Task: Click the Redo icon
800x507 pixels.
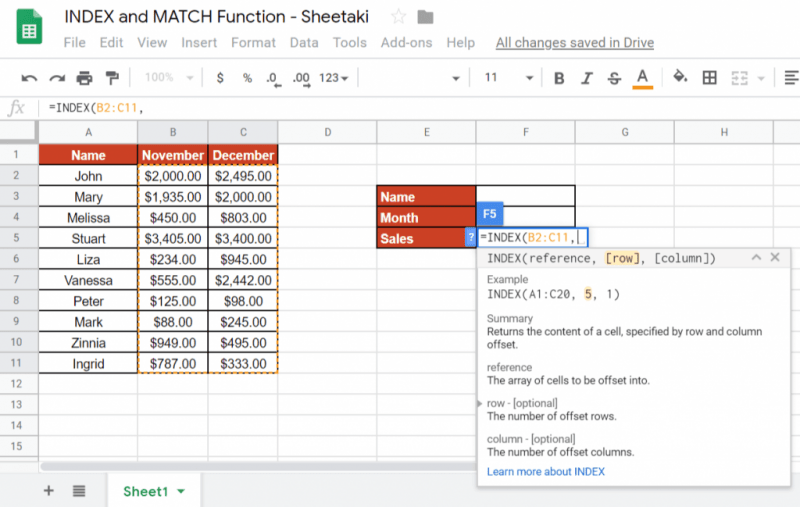Action: (57, 78)
